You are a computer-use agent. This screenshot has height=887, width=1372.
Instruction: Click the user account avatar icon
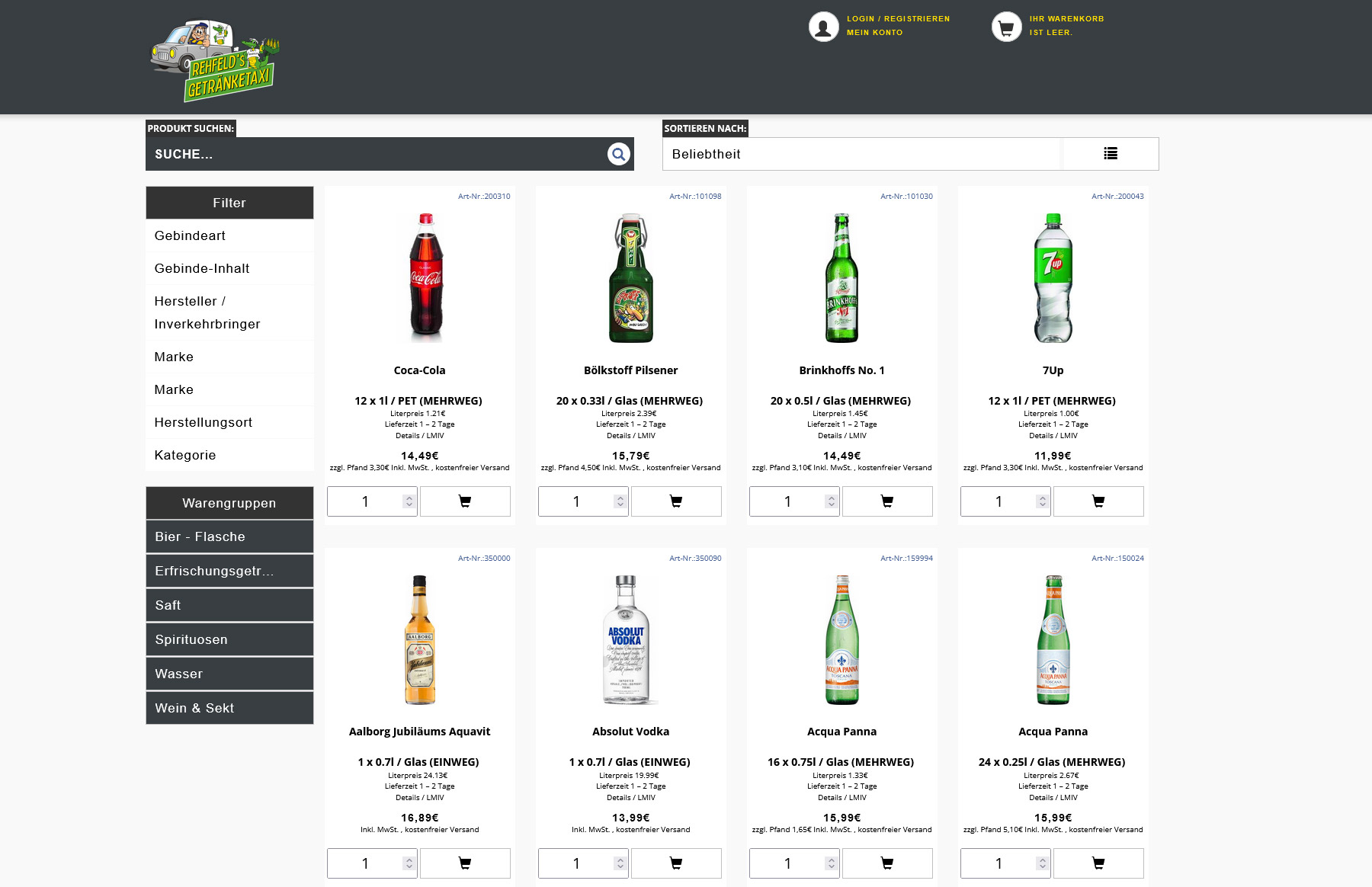coord(823,27)
